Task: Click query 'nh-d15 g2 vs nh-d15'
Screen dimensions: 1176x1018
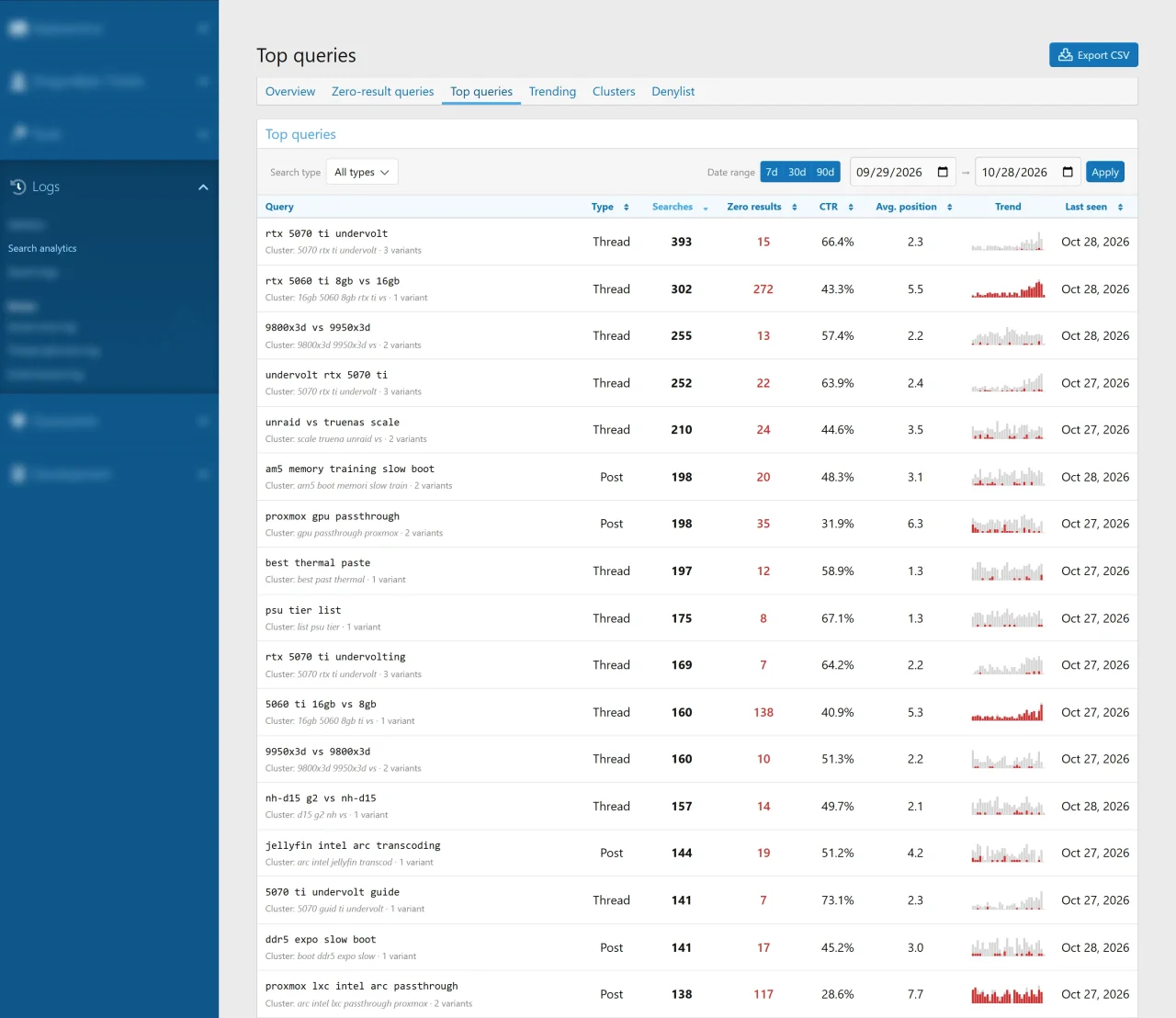Action: 321,798
